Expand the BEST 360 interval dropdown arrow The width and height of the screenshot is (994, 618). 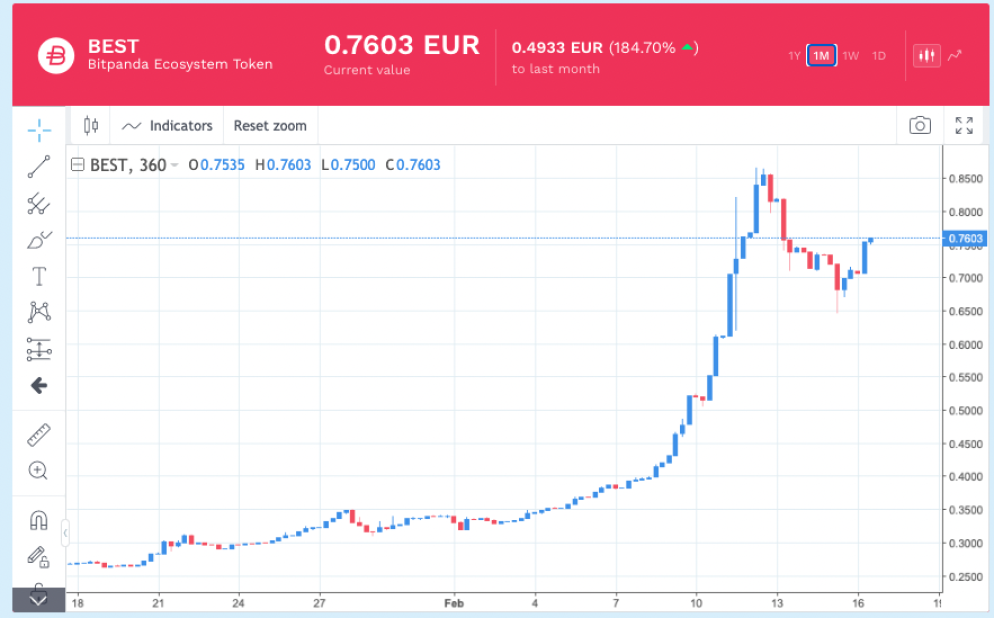[x=174, y=165]
